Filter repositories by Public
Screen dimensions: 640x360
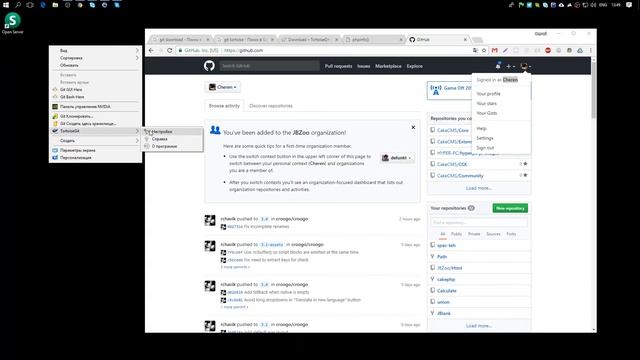click(x=456, y=234)
